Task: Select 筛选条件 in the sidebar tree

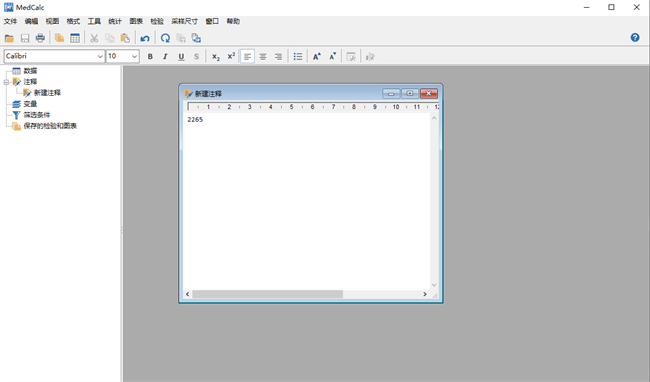Action: click(37, 115)
